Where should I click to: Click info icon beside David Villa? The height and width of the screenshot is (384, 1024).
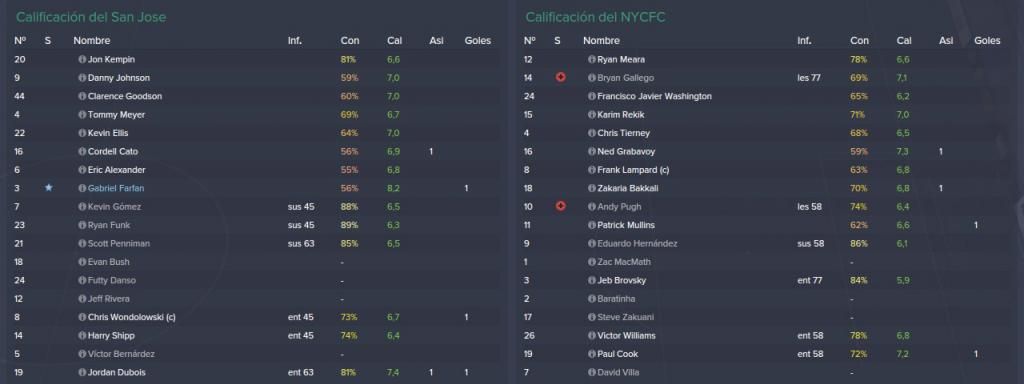(x=592, y=372)
